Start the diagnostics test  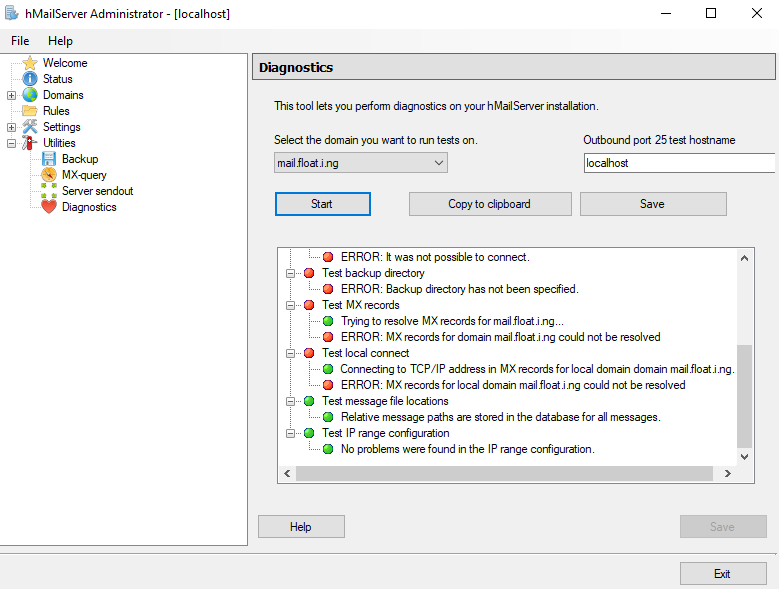[x=322, y=204]
